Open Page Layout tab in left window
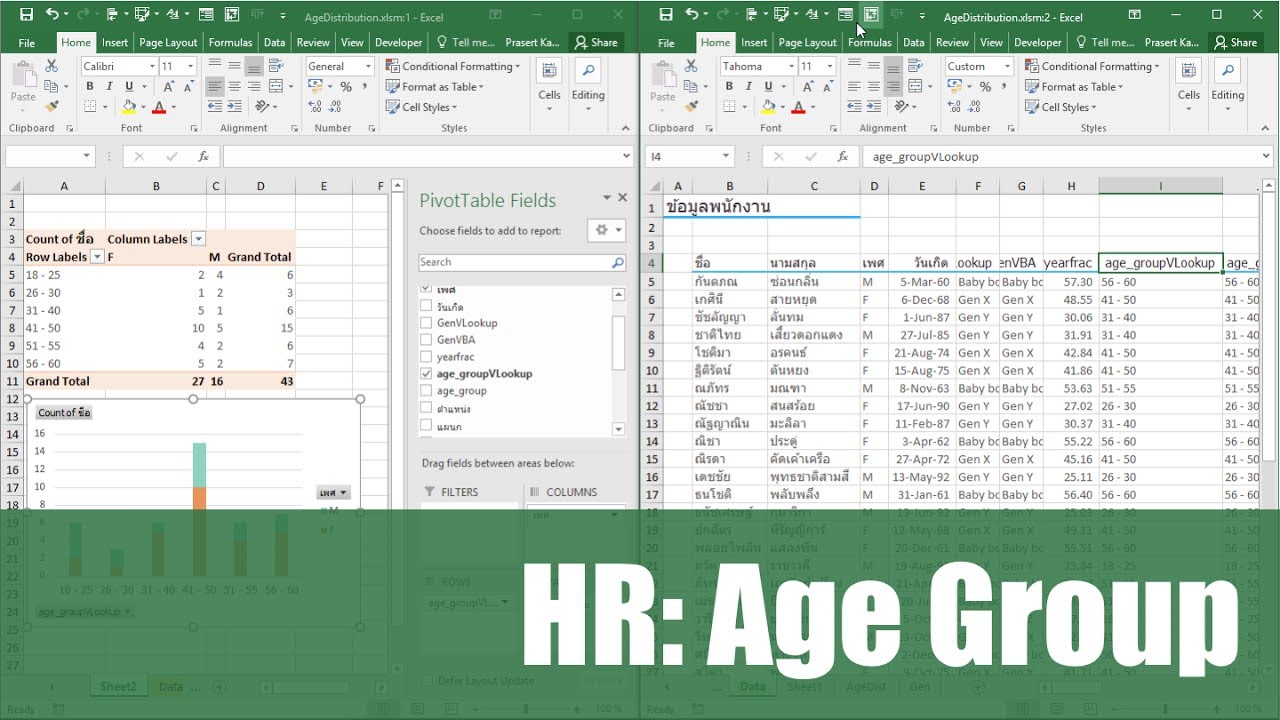This screenshot has height=720, width=1280. [x=168, y=42]
